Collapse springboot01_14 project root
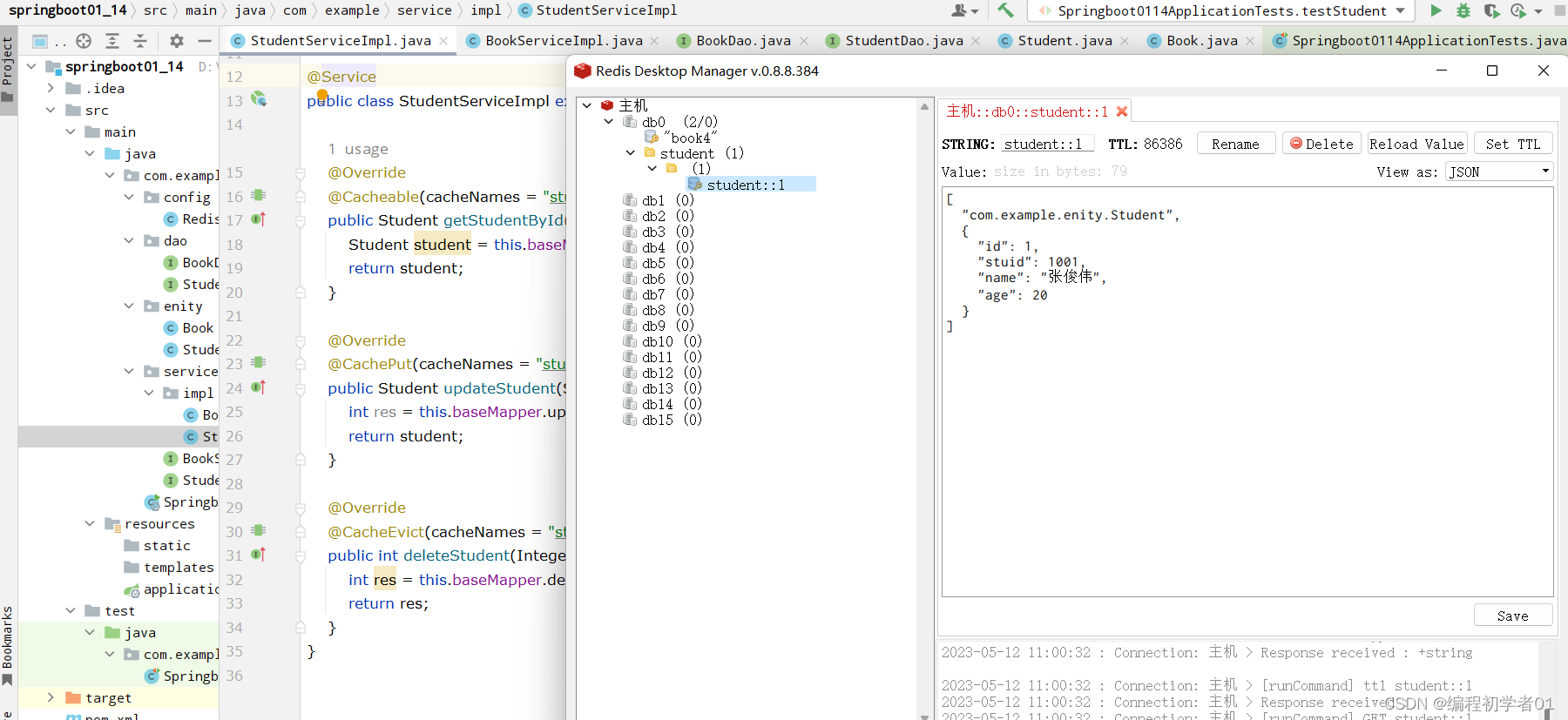 [31, 66]
